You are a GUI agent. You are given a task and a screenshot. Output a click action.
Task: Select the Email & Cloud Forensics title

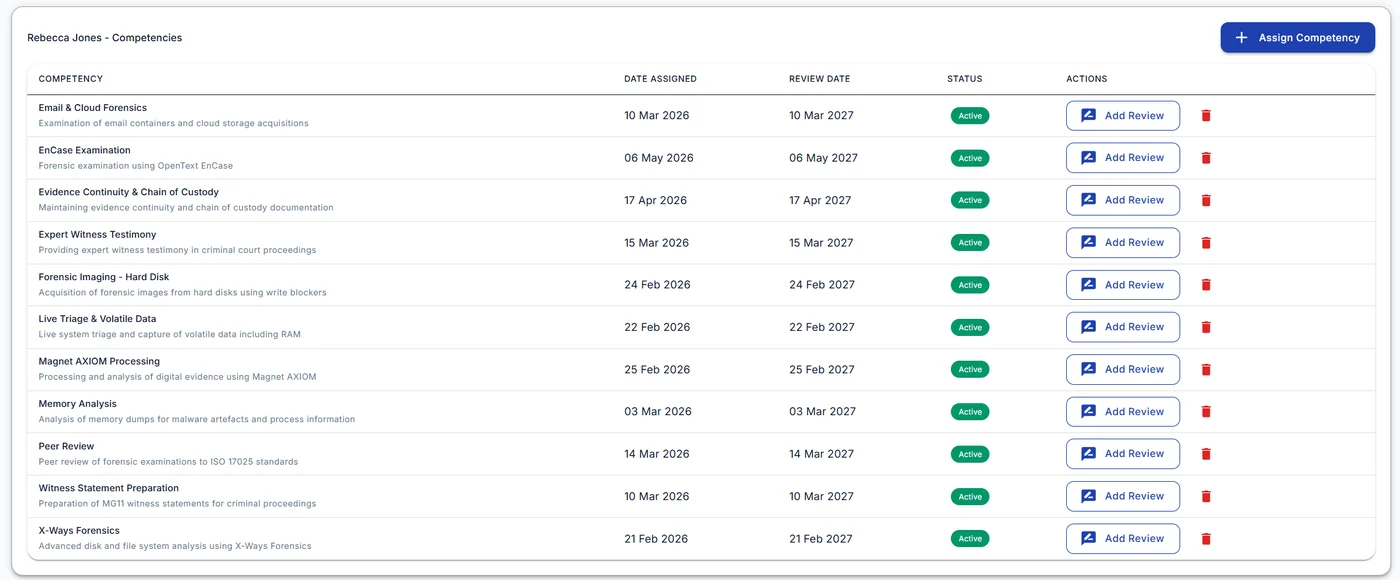(92, 108)
